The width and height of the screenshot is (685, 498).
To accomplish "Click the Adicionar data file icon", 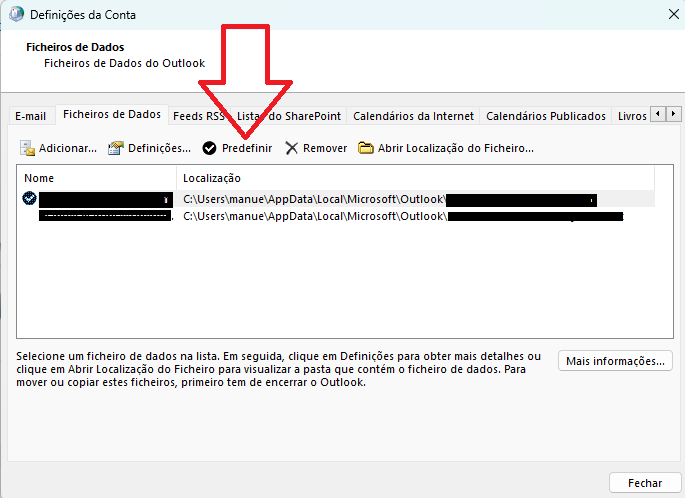I will 28,148.
